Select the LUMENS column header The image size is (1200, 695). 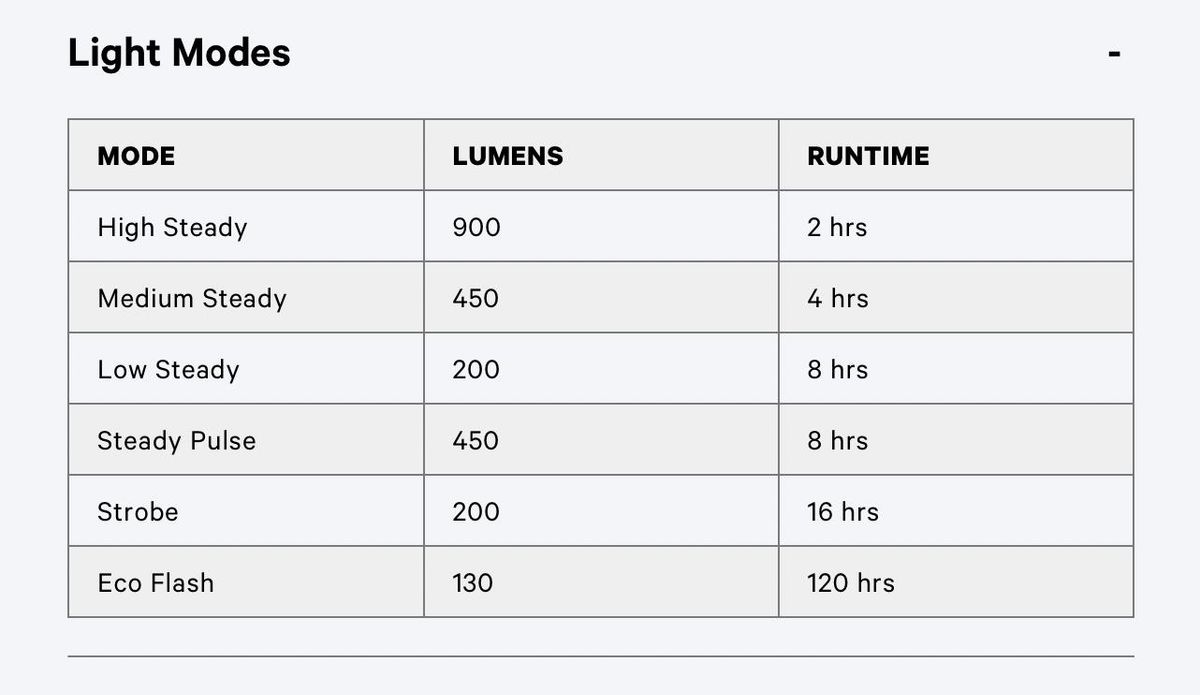click(508, 156)
